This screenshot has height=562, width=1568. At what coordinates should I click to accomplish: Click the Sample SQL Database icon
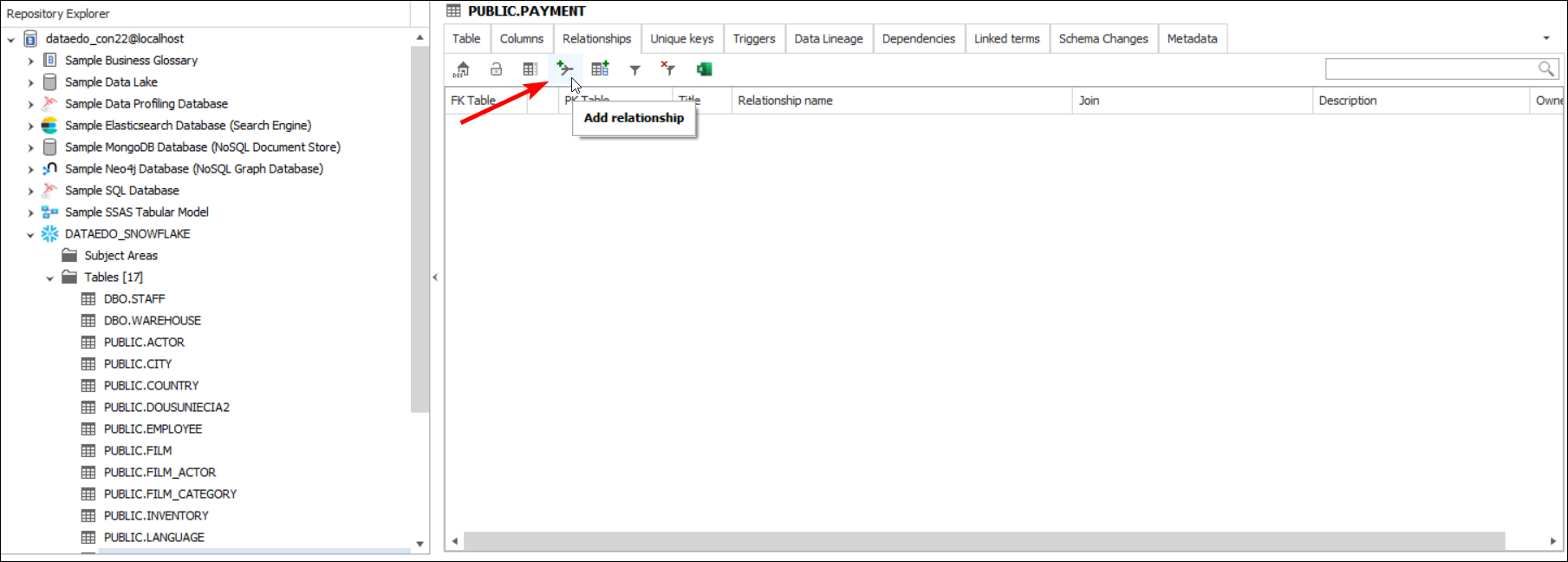[x=50, y=190]
